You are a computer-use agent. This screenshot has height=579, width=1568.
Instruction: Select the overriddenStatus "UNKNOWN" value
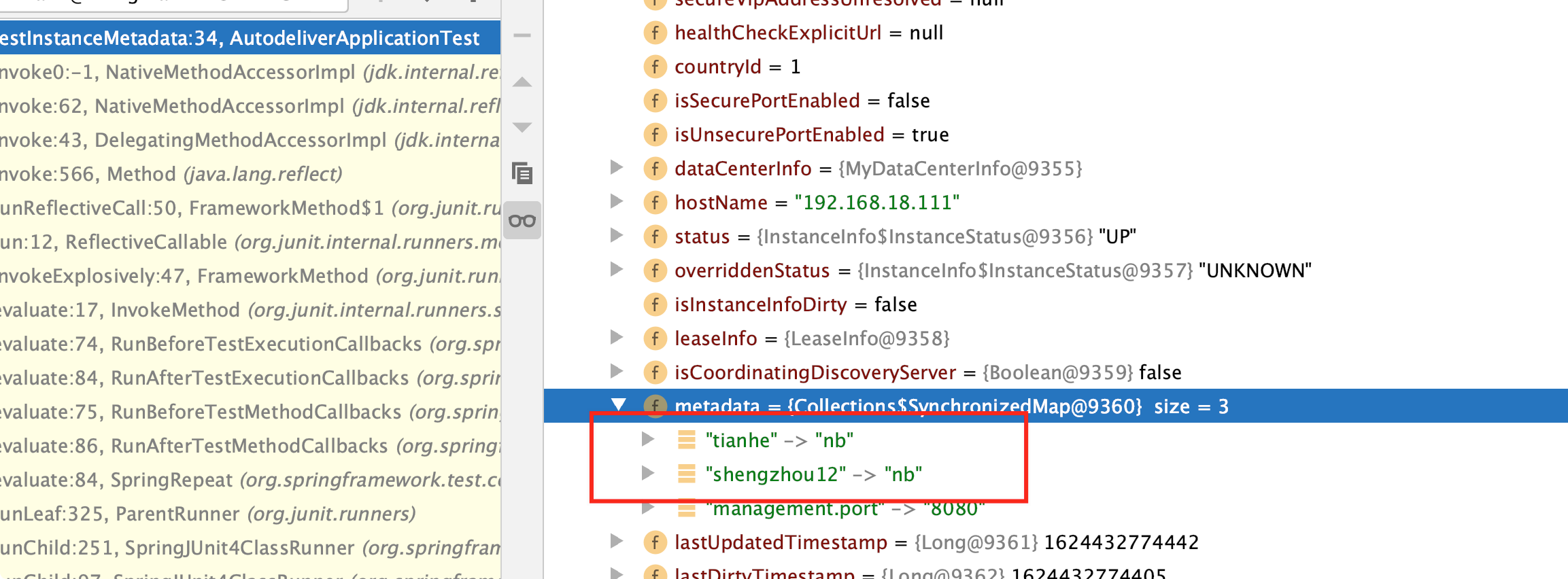coord(1255,270)
